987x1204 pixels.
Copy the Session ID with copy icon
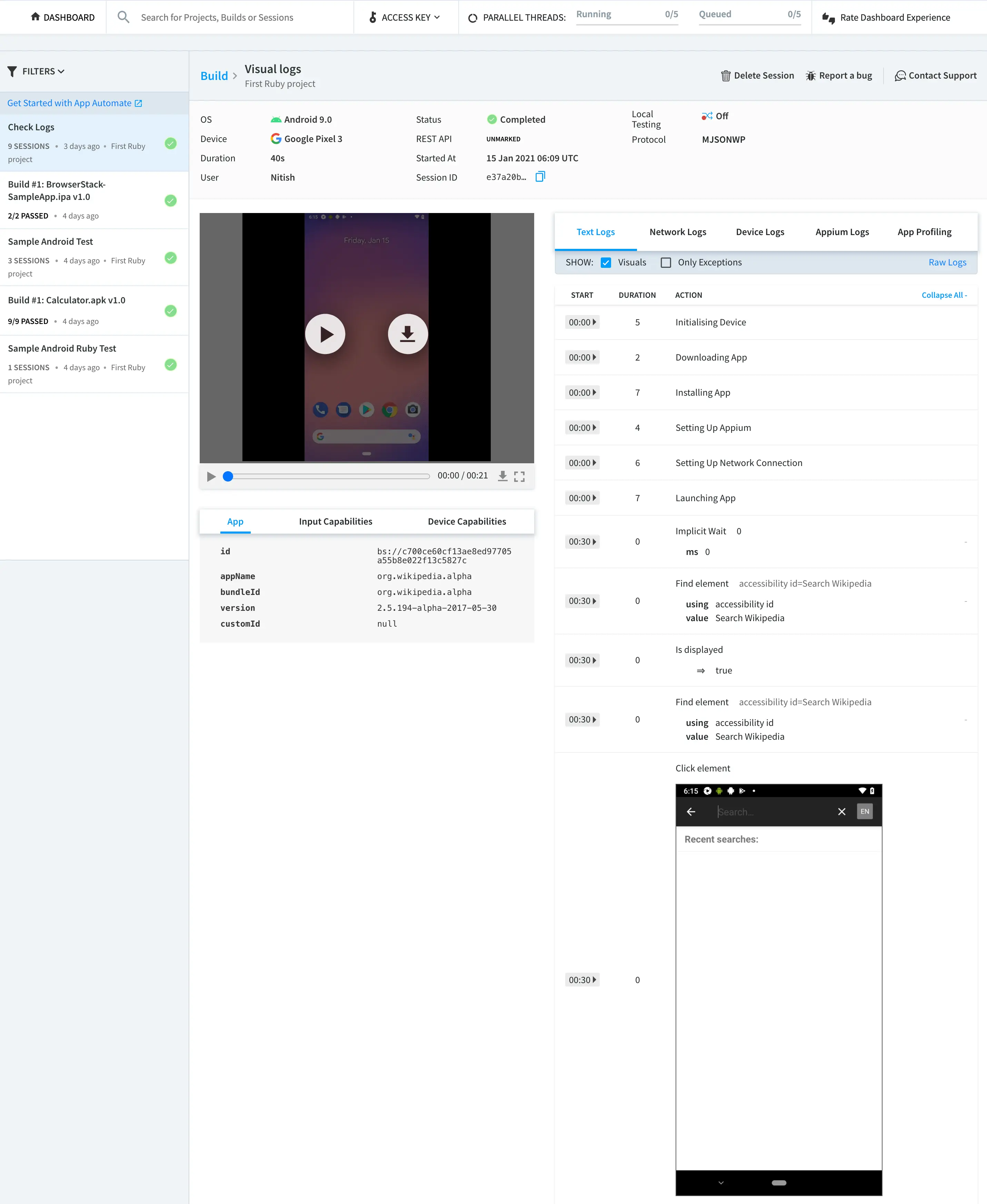coord(540,177)
